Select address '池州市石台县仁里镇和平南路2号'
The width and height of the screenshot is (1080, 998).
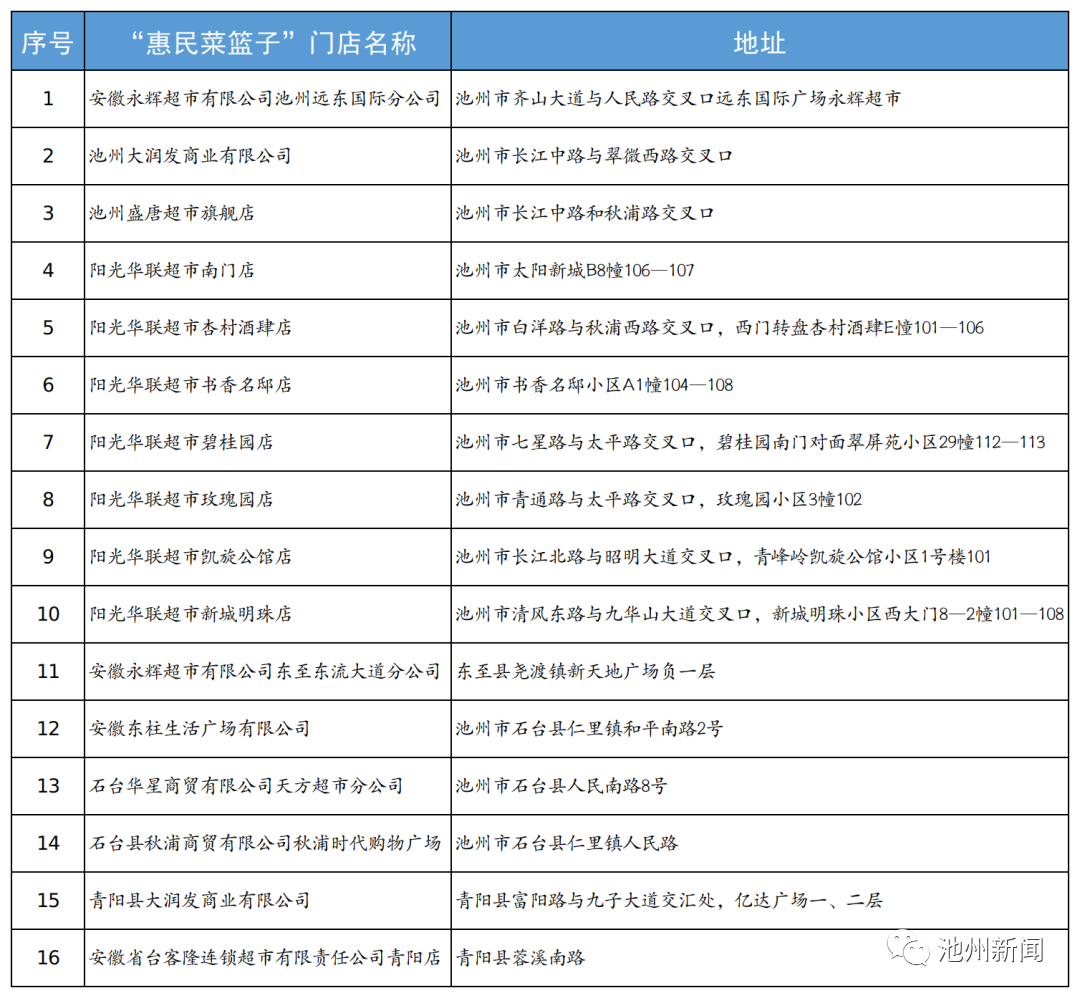(x=590, y=727)
